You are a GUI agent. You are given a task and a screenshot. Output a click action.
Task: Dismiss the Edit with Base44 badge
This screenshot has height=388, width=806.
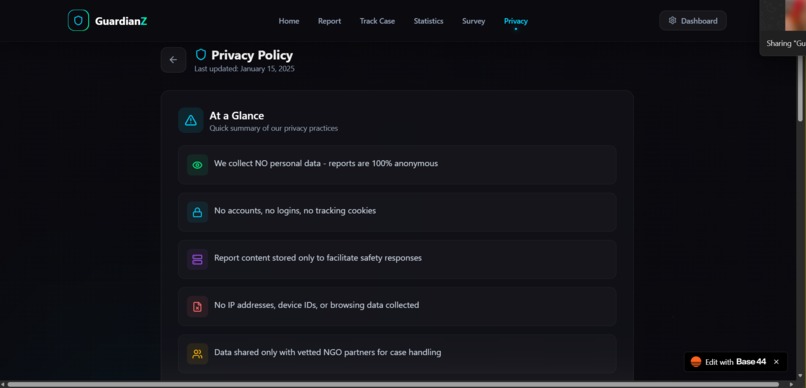[x=776, y=362]
